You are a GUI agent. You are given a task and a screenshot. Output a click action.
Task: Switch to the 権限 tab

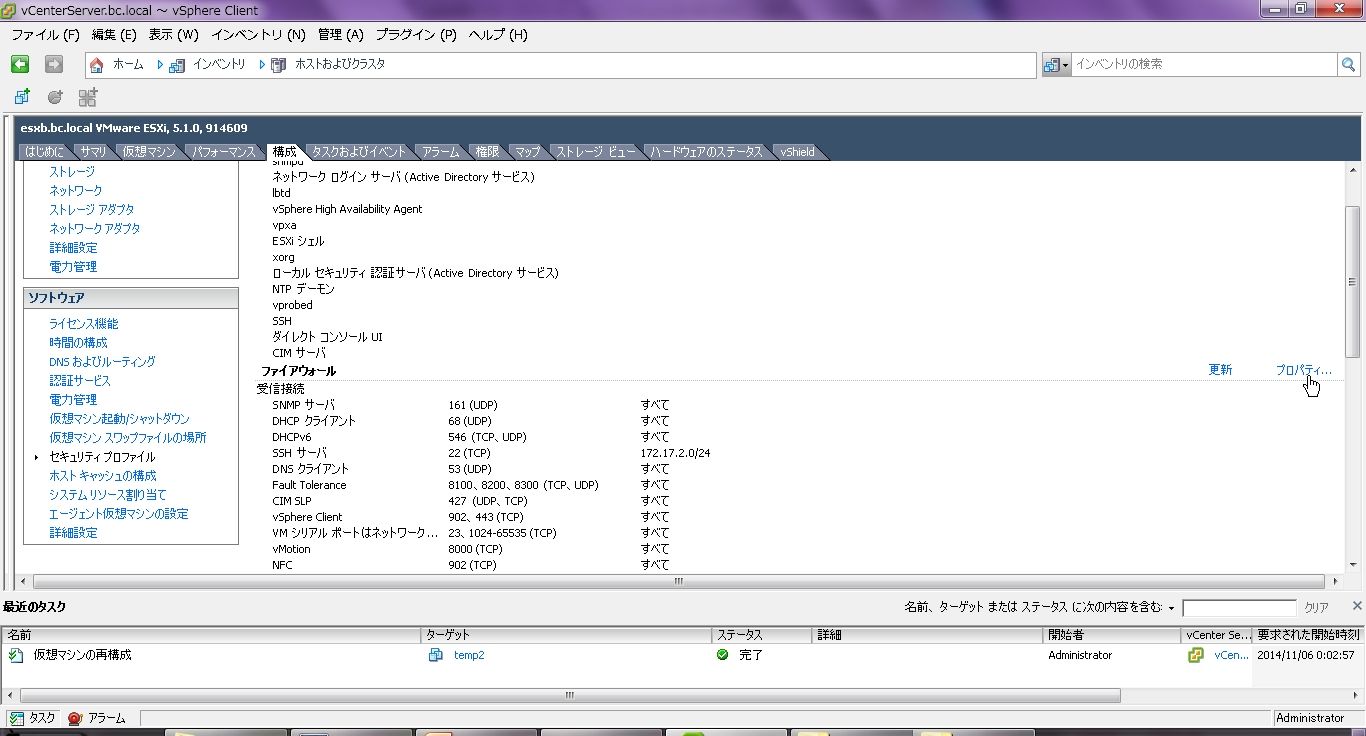tap(487, 152)
